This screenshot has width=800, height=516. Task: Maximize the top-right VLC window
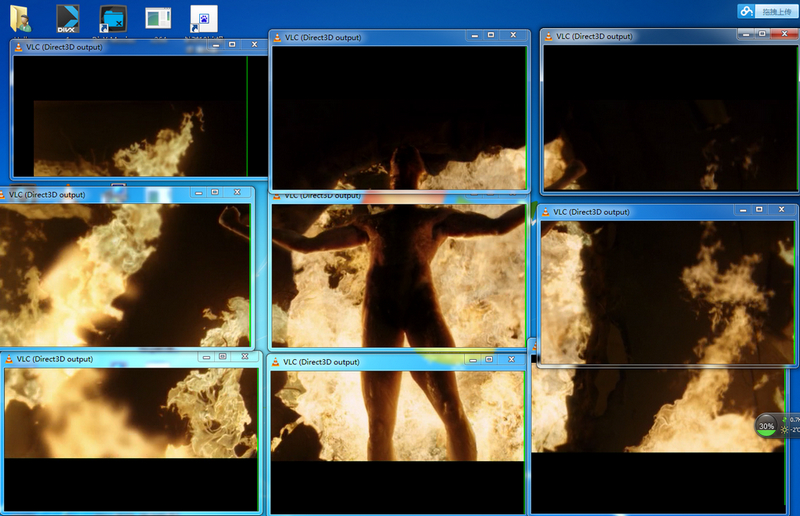point(762,34)
